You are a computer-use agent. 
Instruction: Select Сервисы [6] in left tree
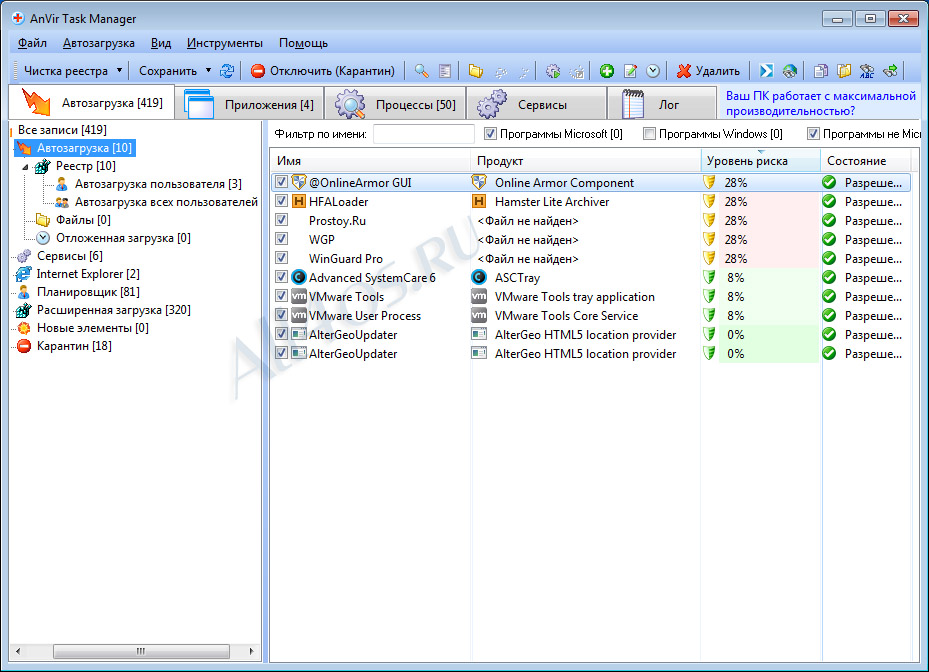69,256
